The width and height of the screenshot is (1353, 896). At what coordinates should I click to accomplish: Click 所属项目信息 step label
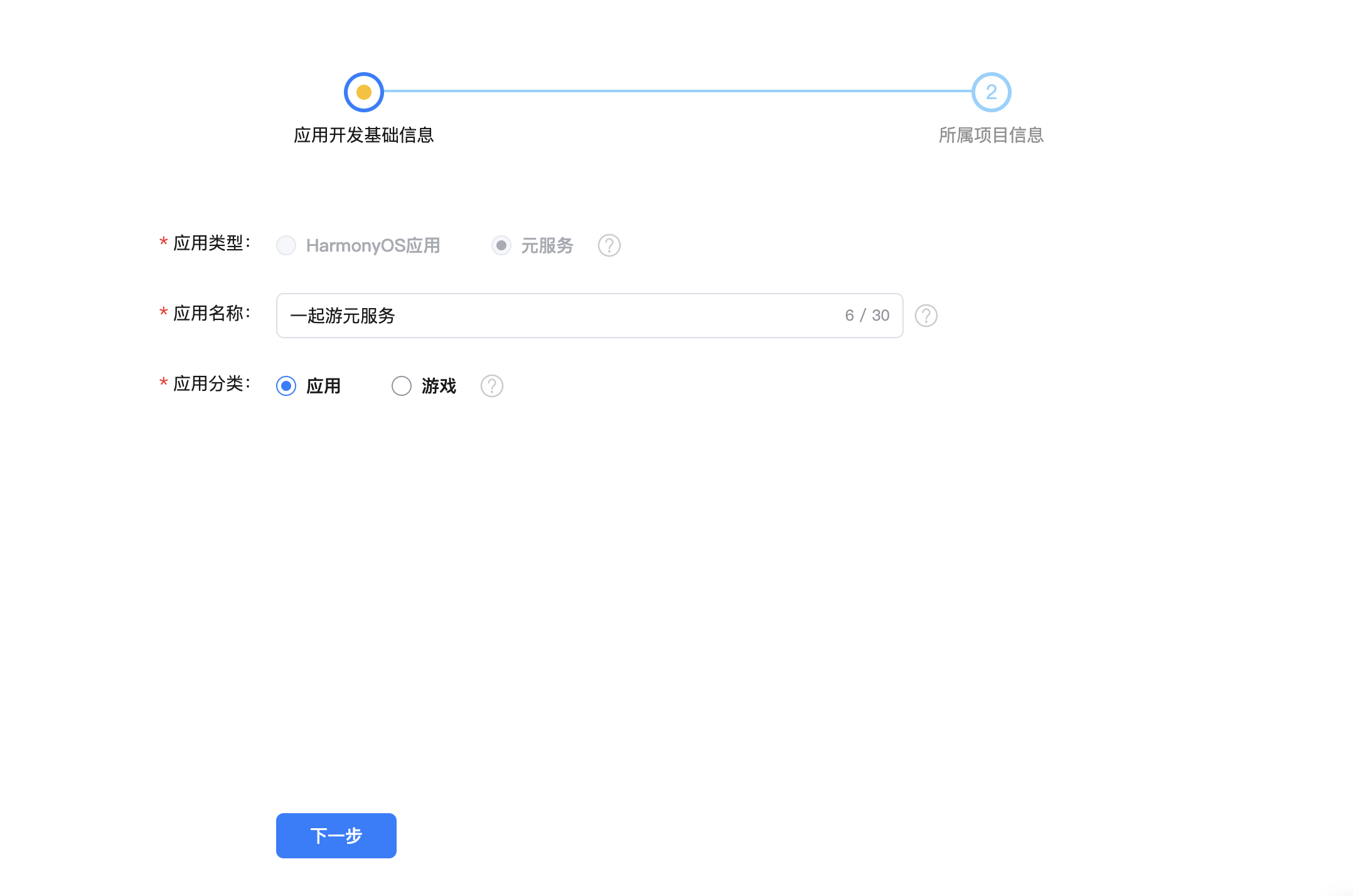point(991,135)
